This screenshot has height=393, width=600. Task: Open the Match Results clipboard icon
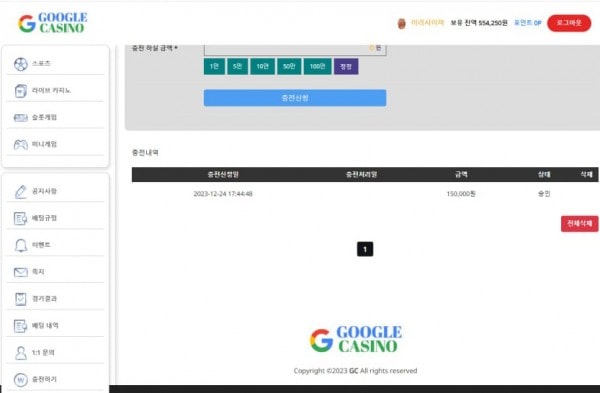pyautogui.click(x=21, y=299)
